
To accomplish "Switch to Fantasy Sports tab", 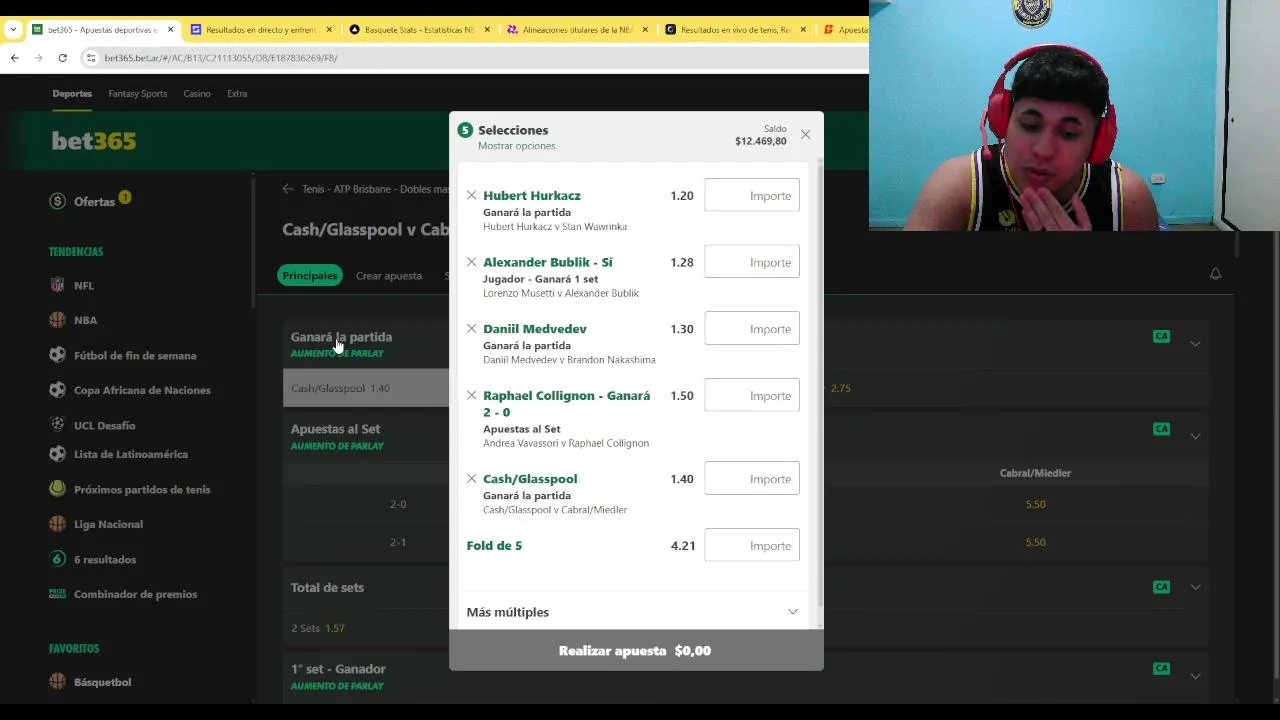I will [138, 94].
